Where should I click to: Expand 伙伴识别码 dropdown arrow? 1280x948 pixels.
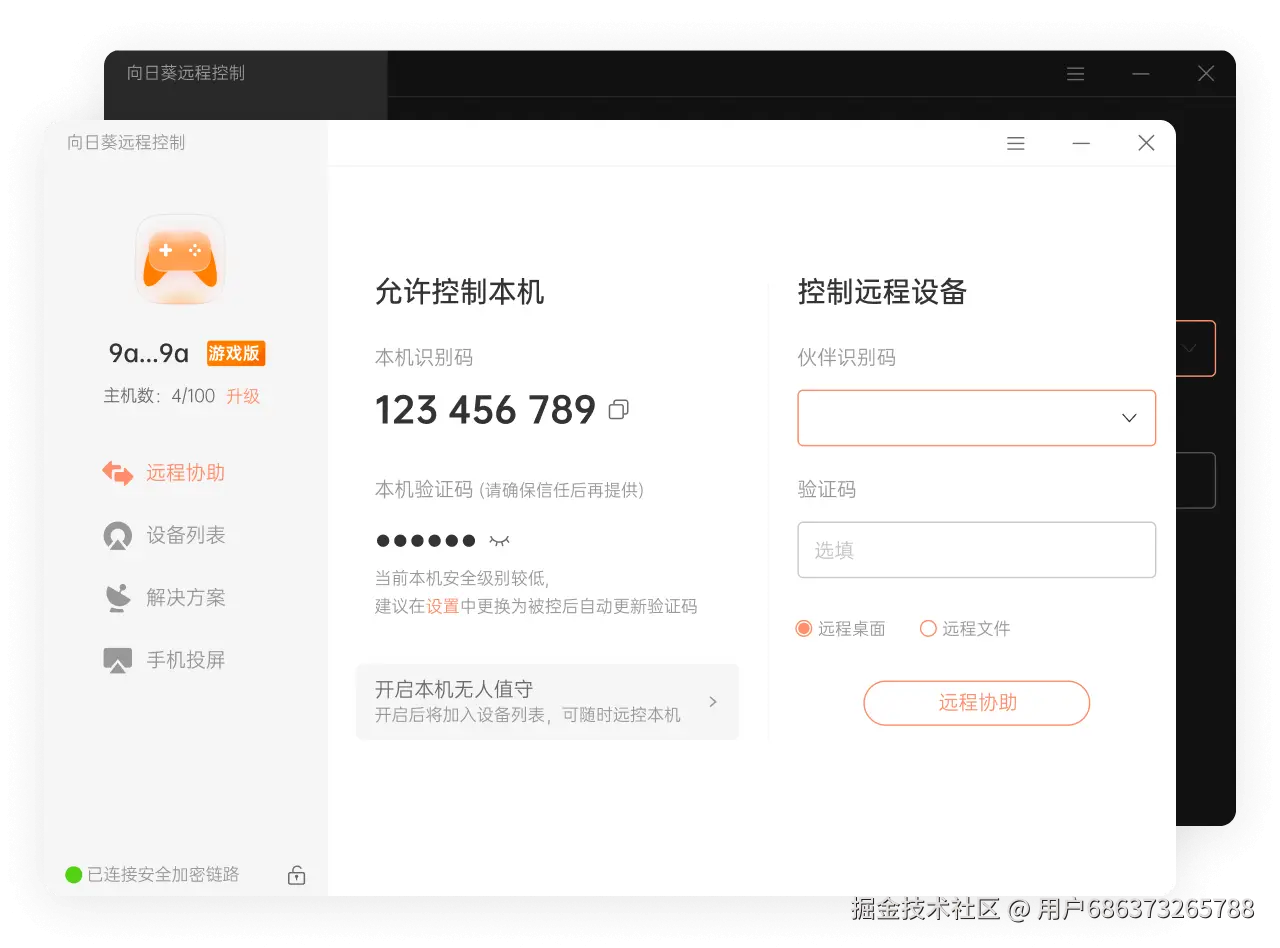click(x=1129, y=418)
